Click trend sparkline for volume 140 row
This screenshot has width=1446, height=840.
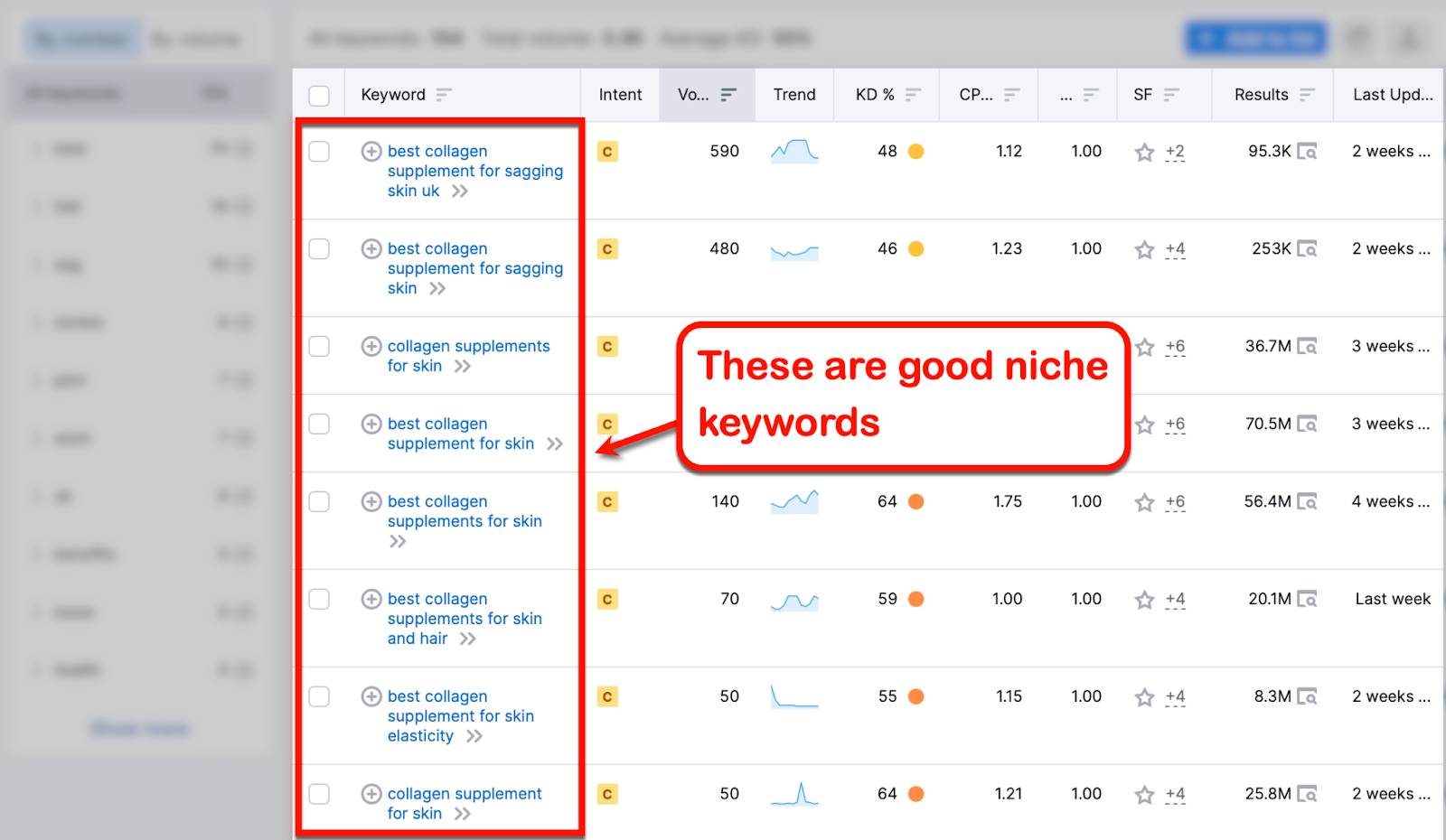794,501
